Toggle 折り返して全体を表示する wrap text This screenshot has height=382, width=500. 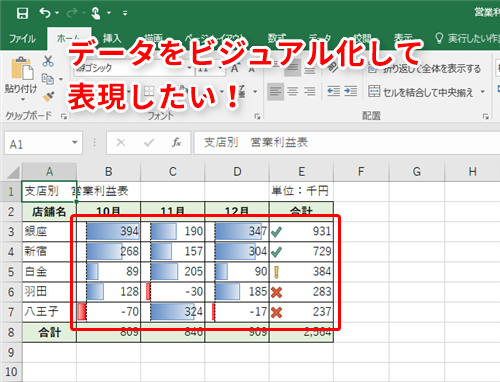click(425, 69)
